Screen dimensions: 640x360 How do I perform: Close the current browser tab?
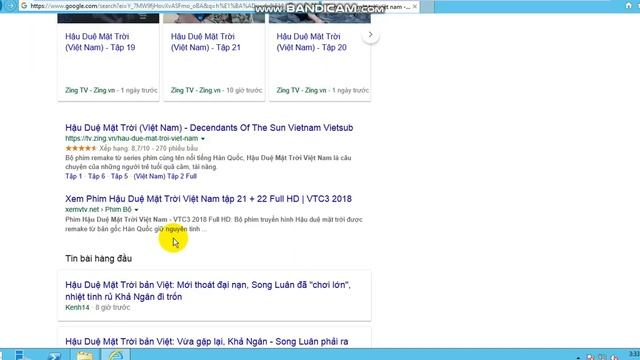[x=415, y=7]
